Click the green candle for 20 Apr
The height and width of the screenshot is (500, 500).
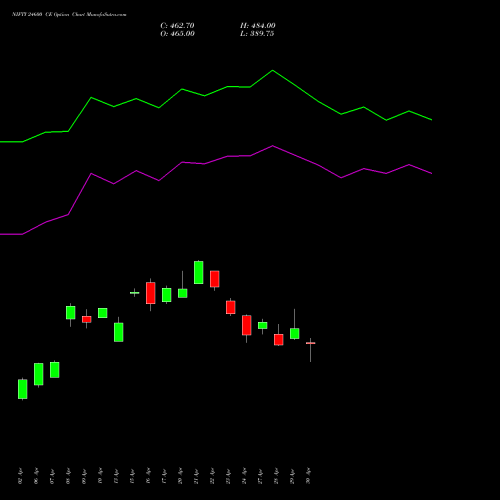tap(183, 293)
